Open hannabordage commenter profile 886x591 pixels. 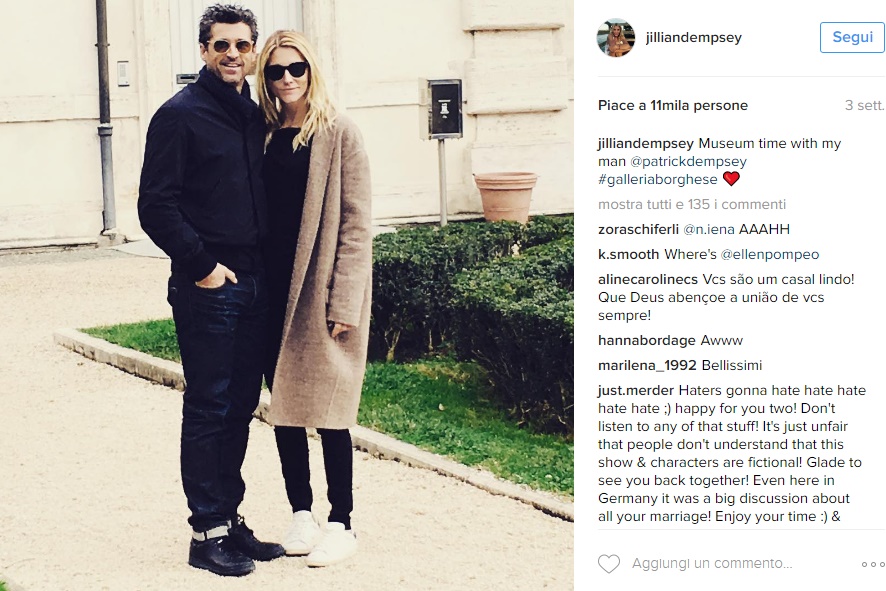click(646, 340)
